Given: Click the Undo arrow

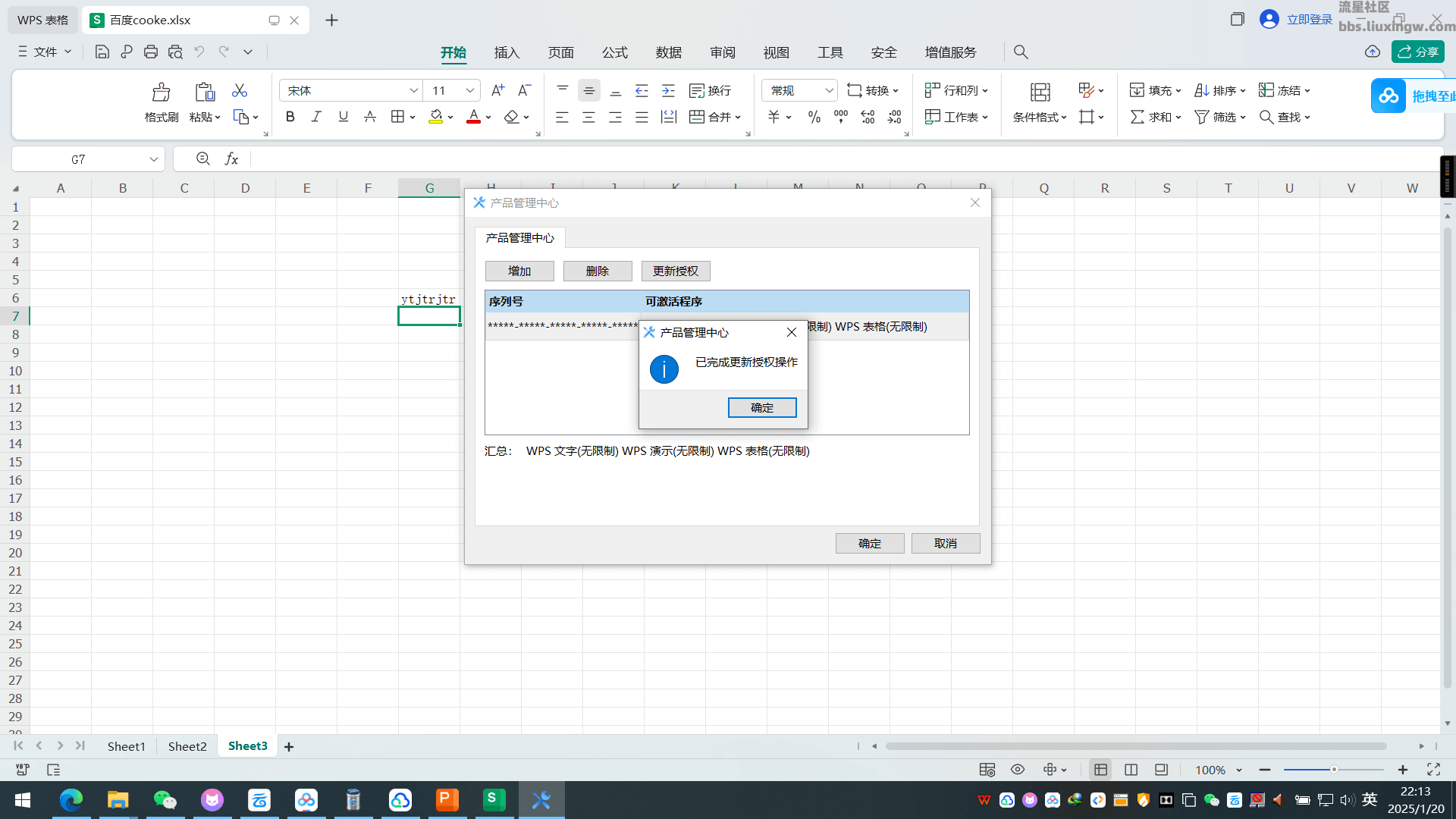Looking at the screenshot, I should [199, 52].
